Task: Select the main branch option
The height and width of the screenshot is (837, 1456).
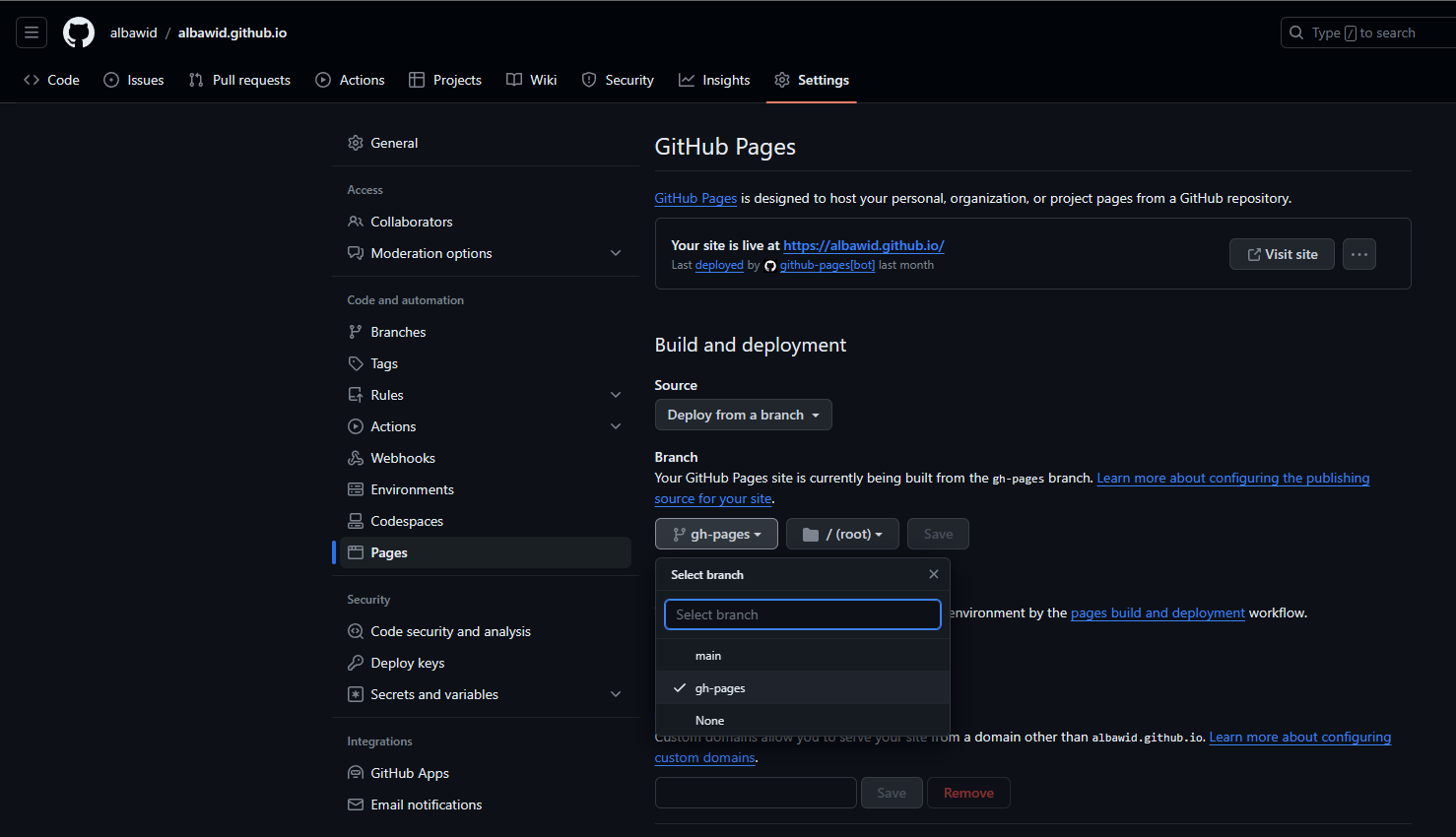Action: point(708,656)
